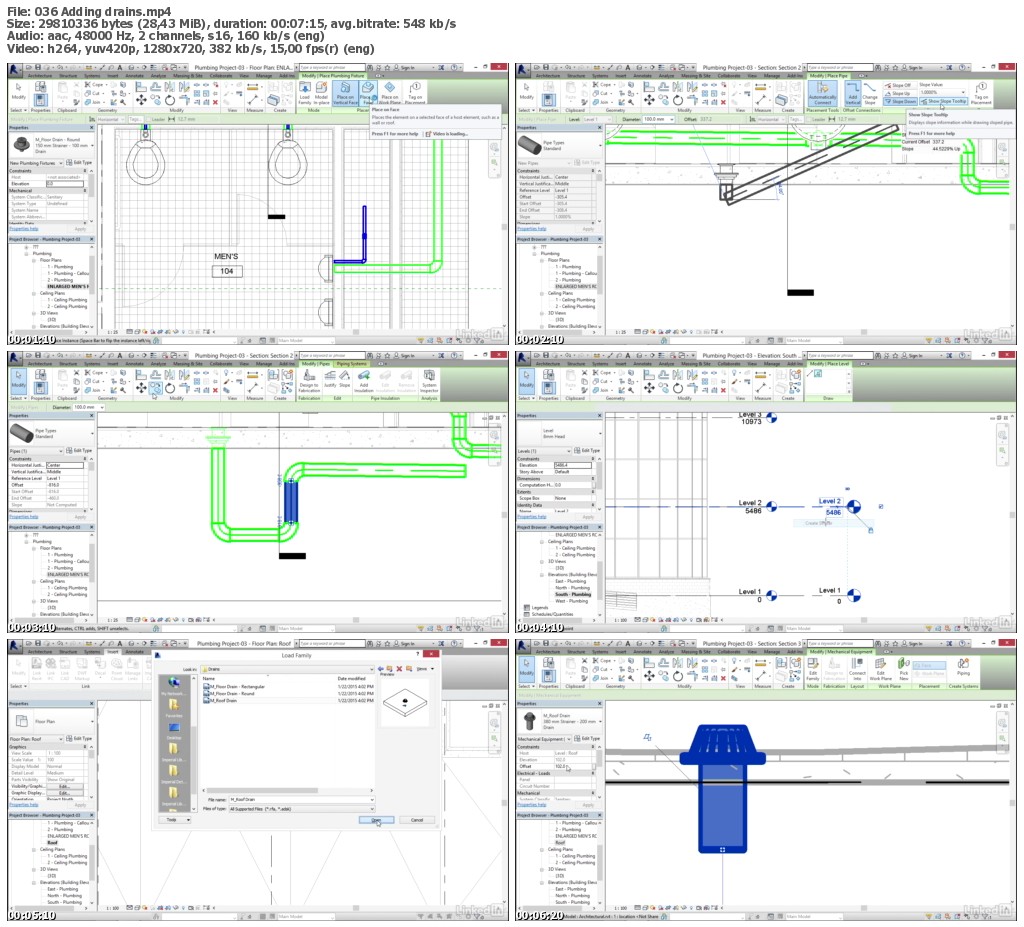Screen dimensions: 1024x927
Task: Click Line draw tool in 00:04:10 frame
Action: point(810,374)
